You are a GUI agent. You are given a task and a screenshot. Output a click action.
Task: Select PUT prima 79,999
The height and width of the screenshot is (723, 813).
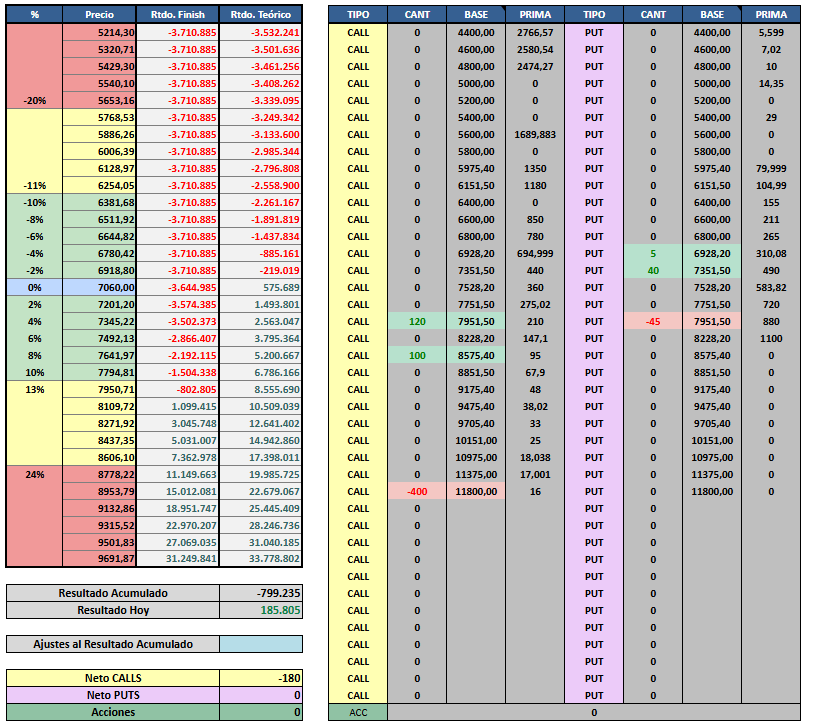771,169
